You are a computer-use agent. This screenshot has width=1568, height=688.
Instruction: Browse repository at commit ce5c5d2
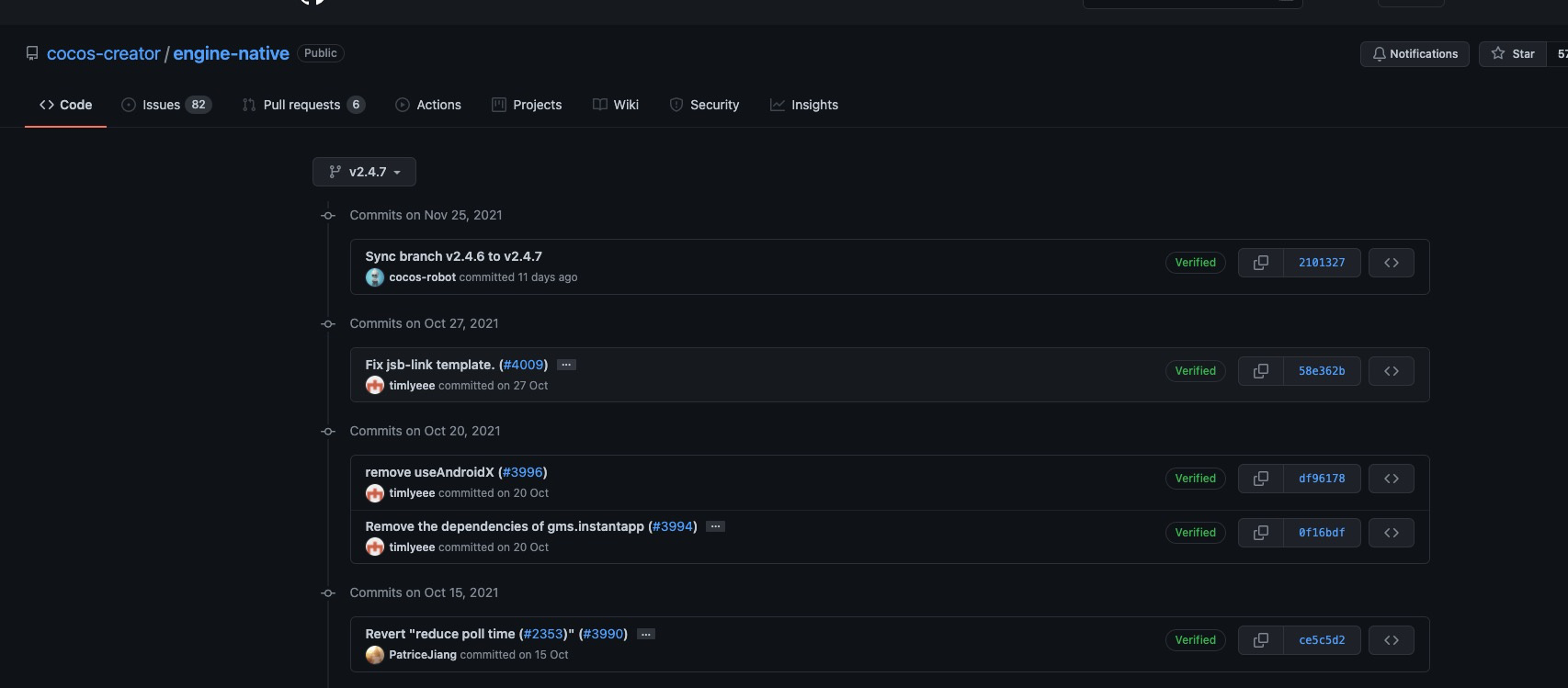1391,640
